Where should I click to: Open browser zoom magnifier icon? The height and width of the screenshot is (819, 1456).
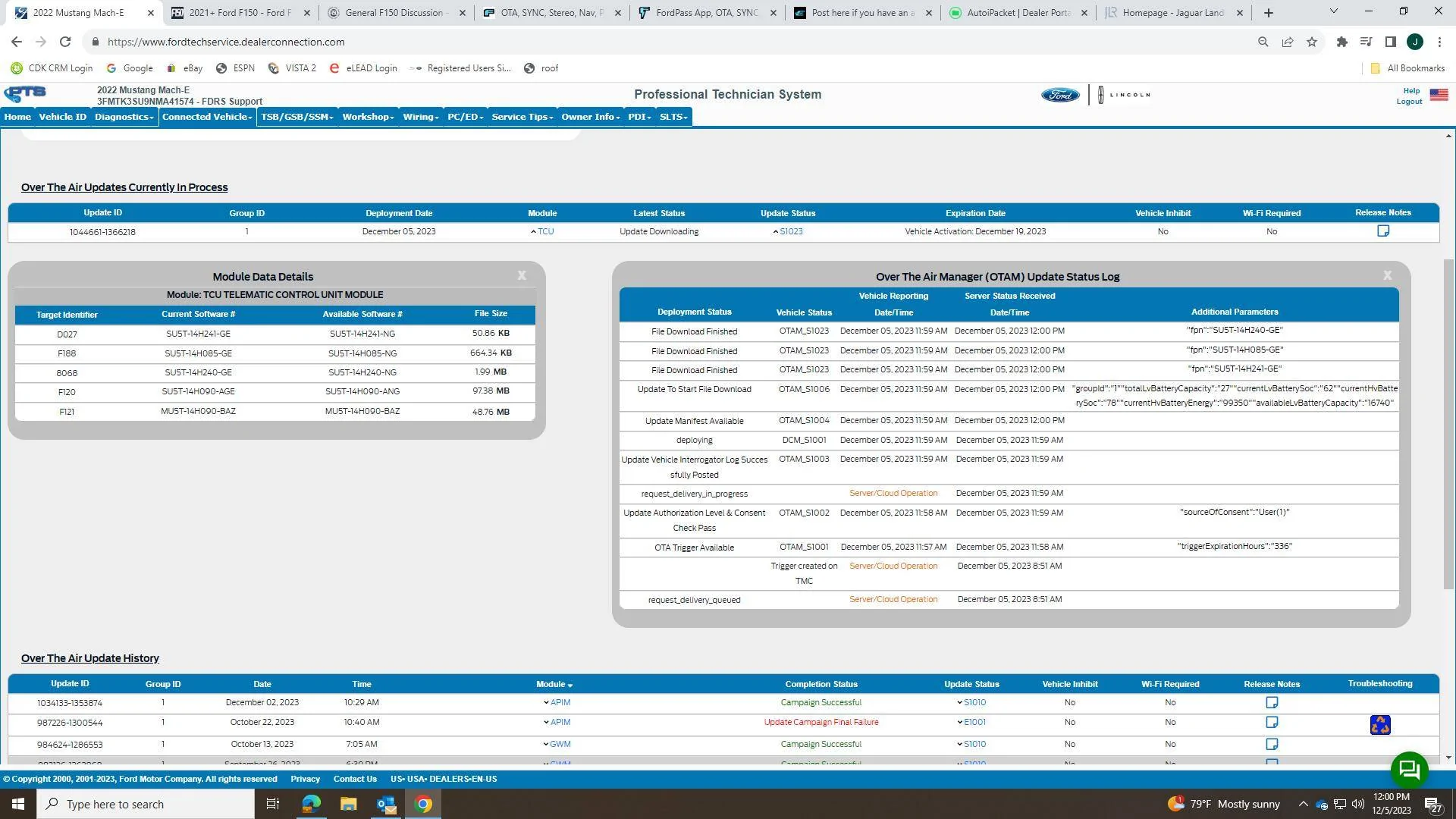coord(1263,42)
